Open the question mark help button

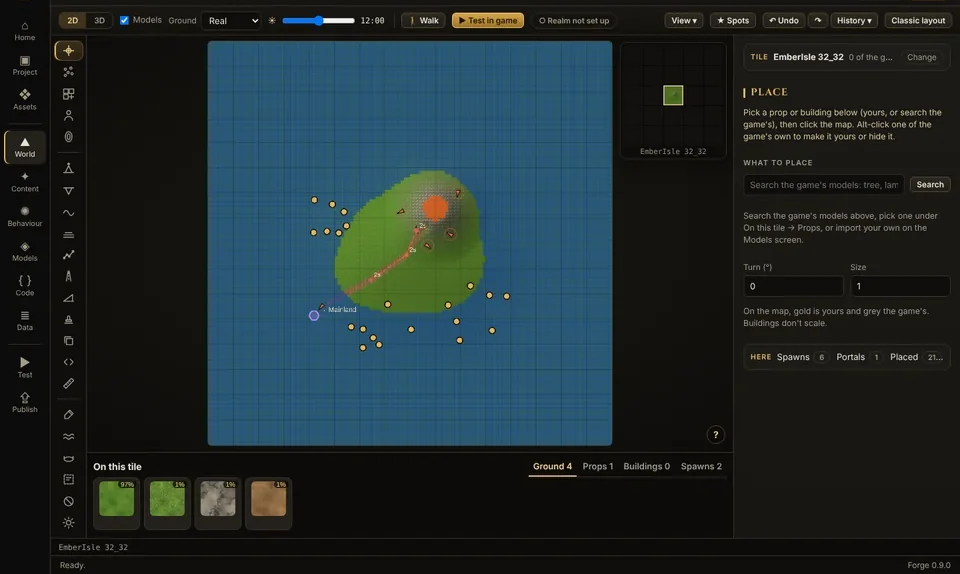pos(715,434)
